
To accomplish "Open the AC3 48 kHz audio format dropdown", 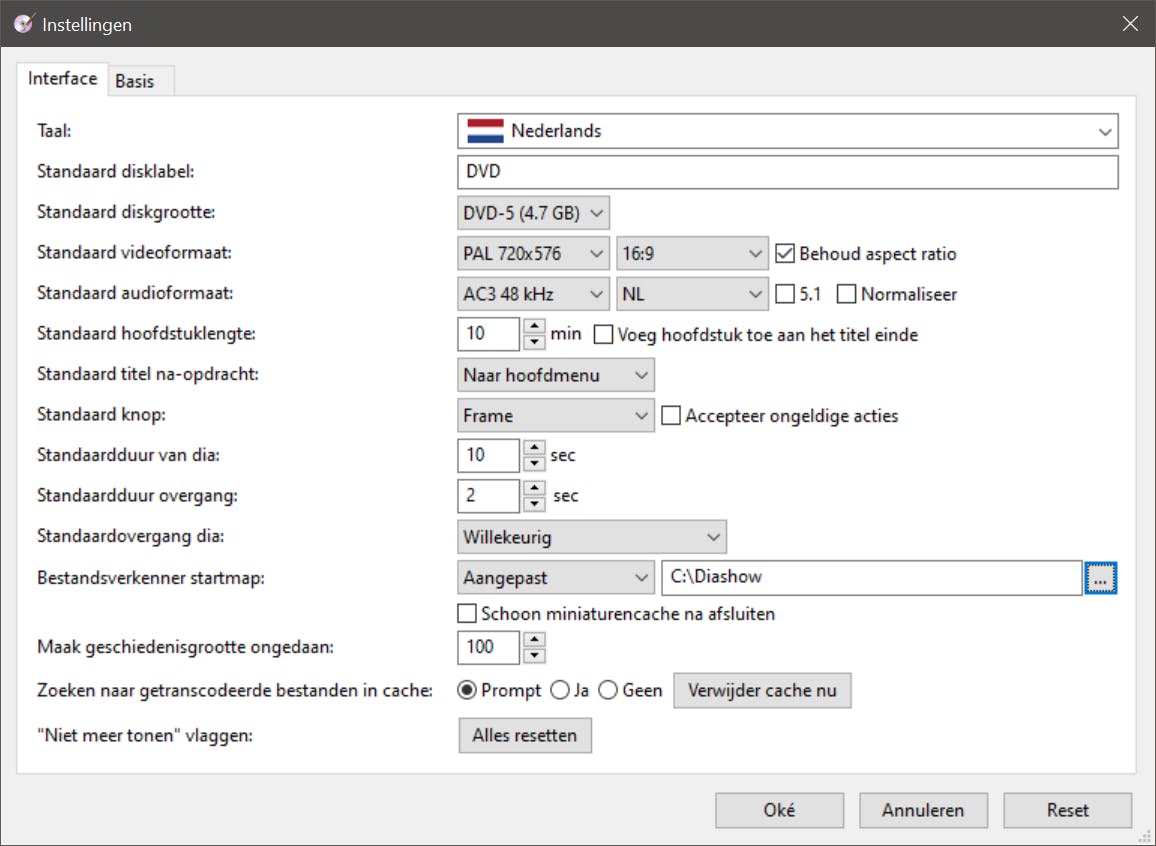I will [x=533, y=294].
